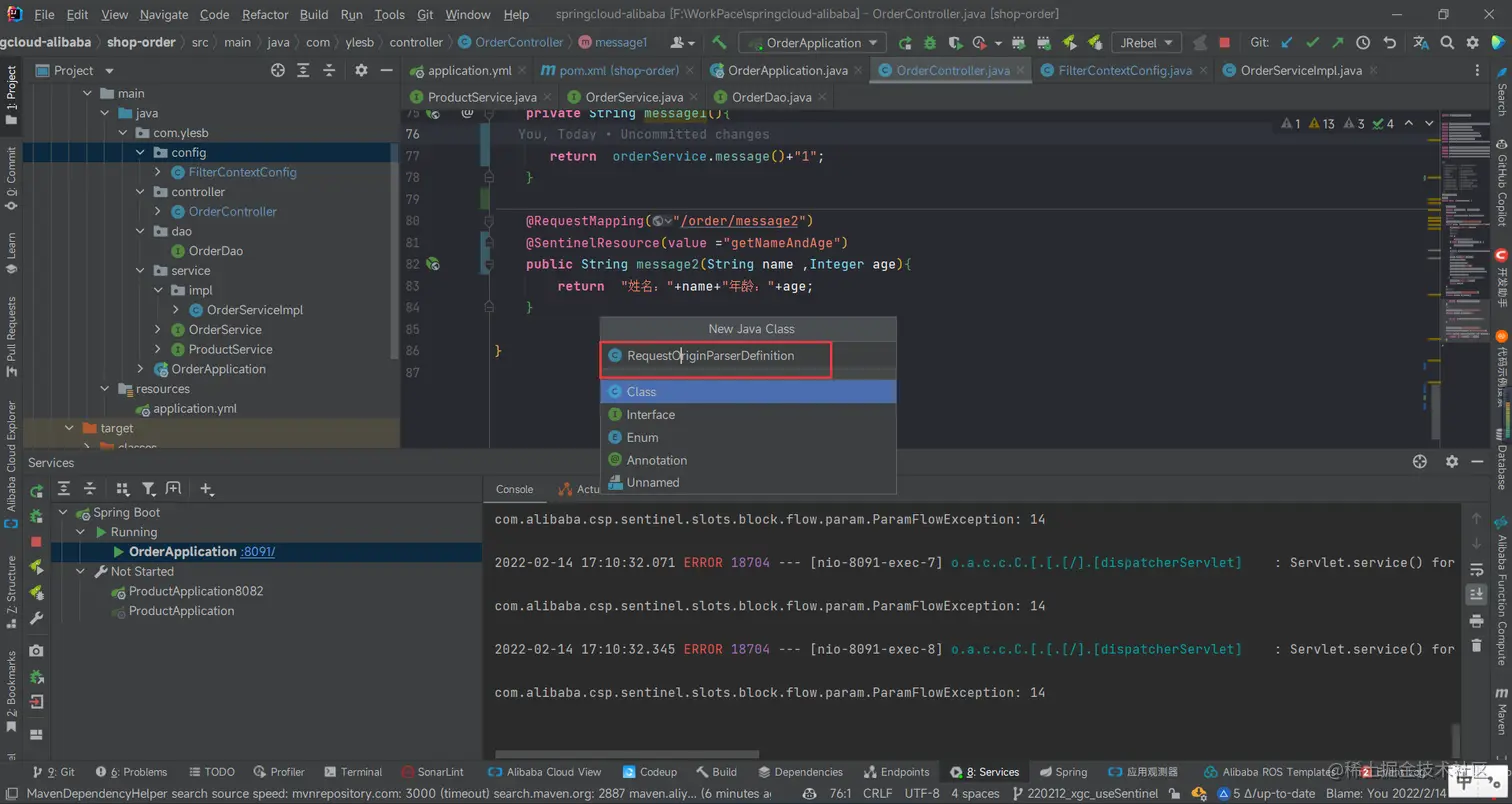Screen dimensions: 1512x804
Task: Toggle soft-wrap icon beside console
Action: (x=1476, y=570)
